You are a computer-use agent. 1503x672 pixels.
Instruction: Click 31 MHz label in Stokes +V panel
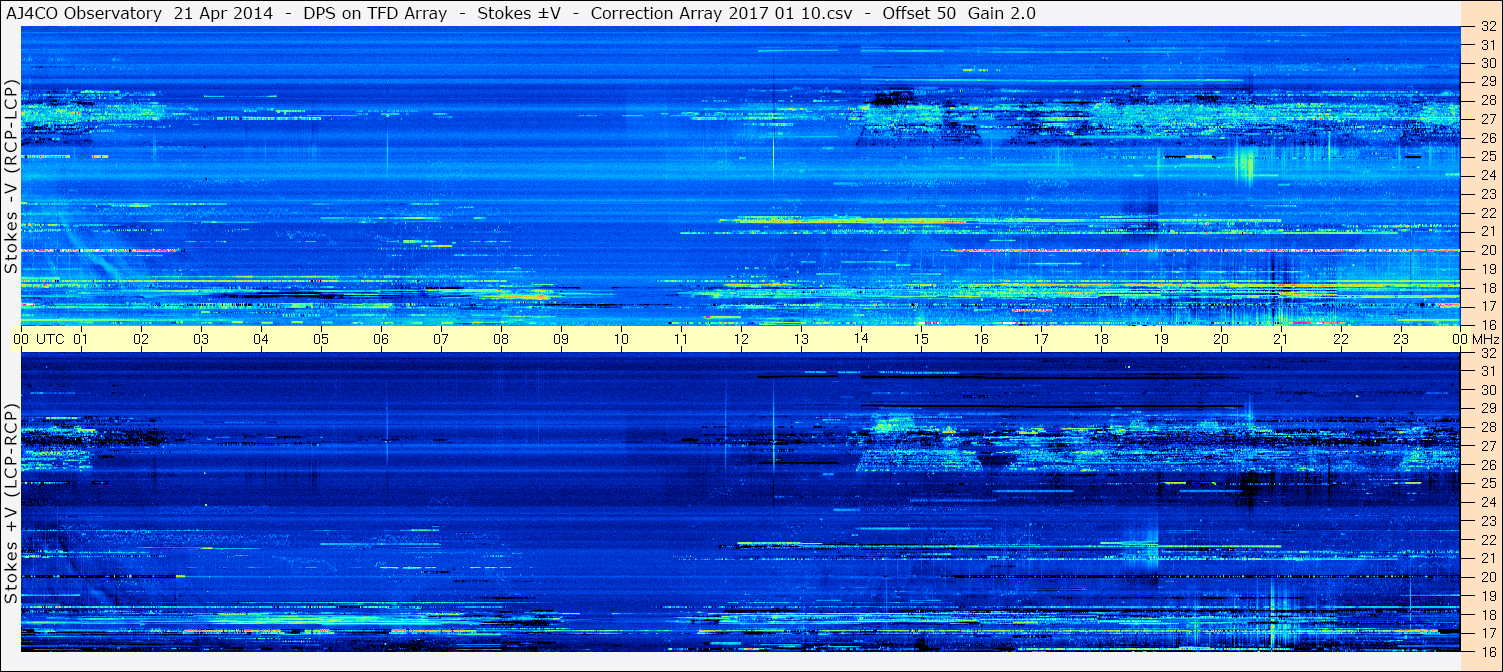point(1487,371)
